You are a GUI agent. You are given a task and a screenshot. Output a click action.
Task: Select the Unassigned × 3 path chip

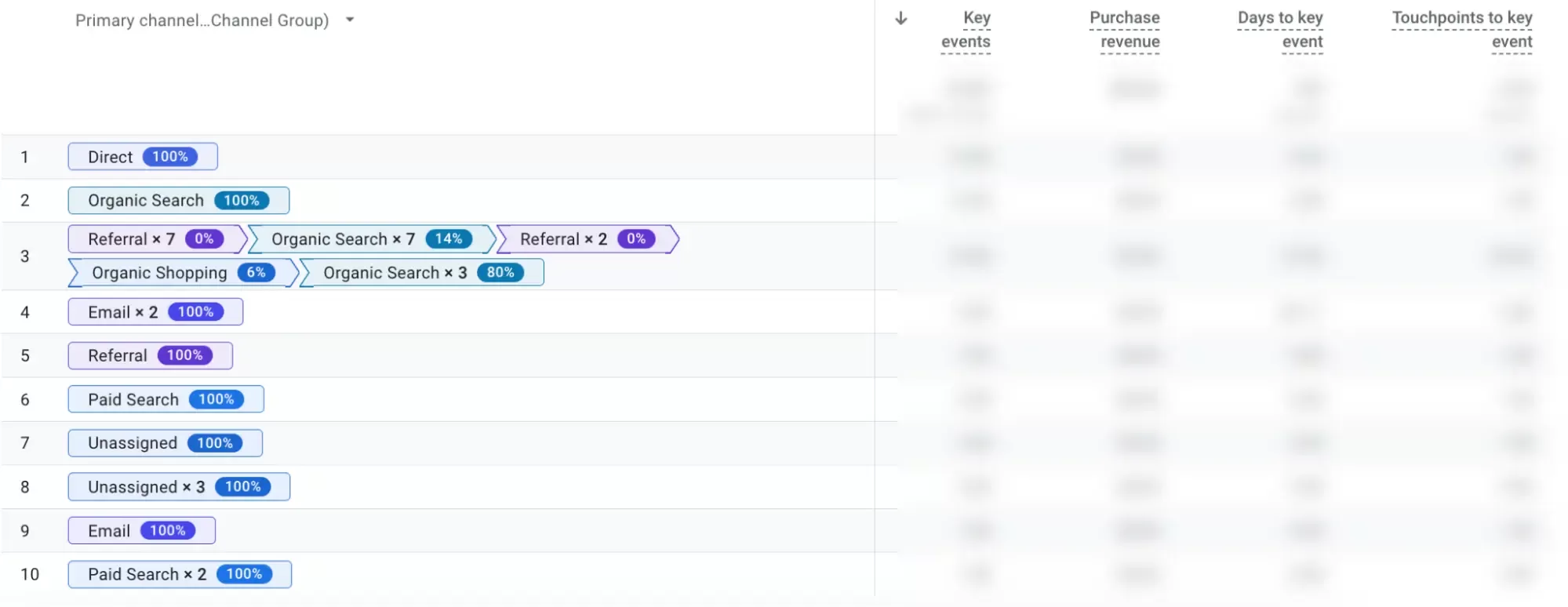179,487
